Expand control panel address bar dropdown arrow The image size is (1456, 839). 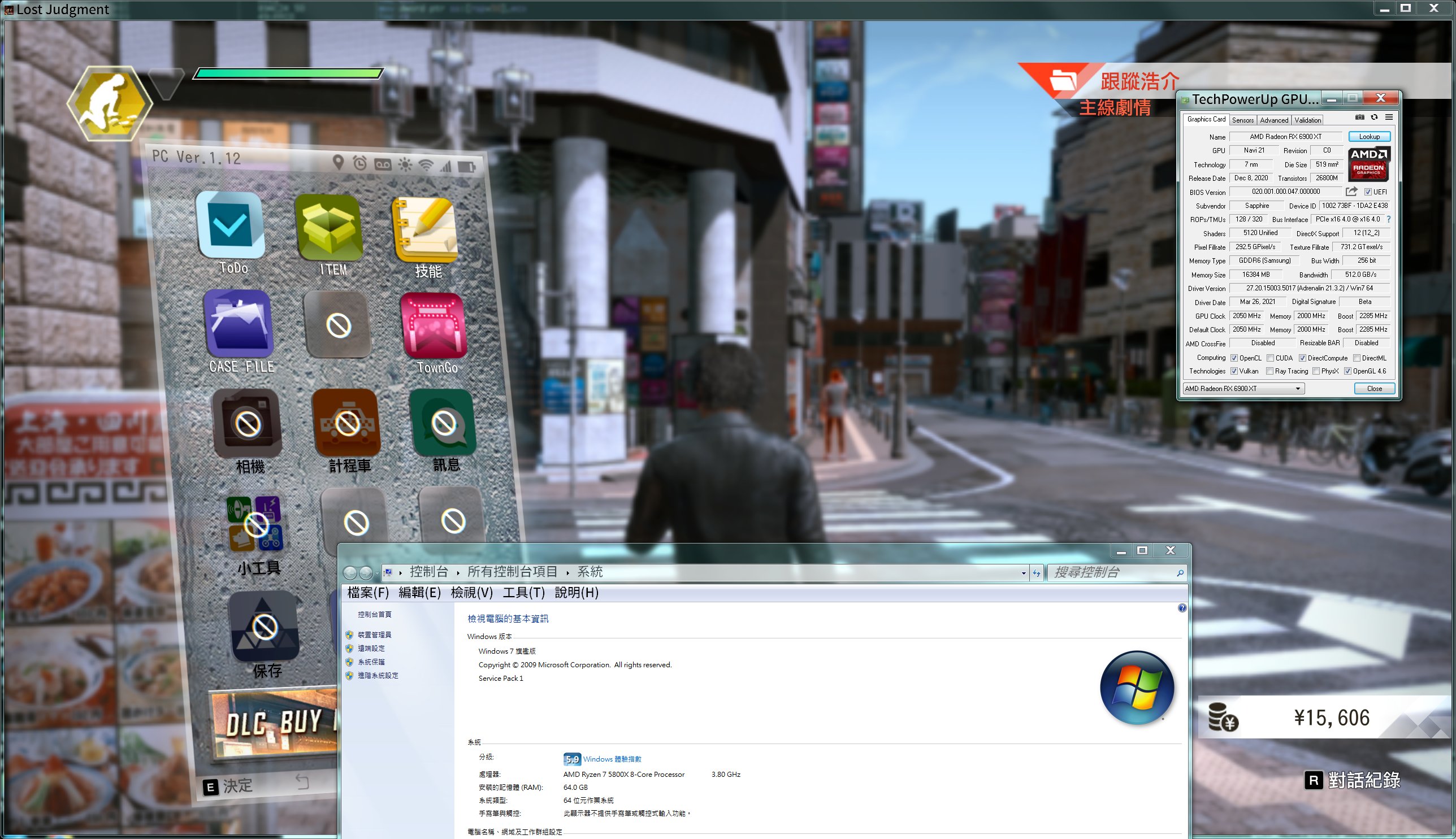click(1023, 573)
